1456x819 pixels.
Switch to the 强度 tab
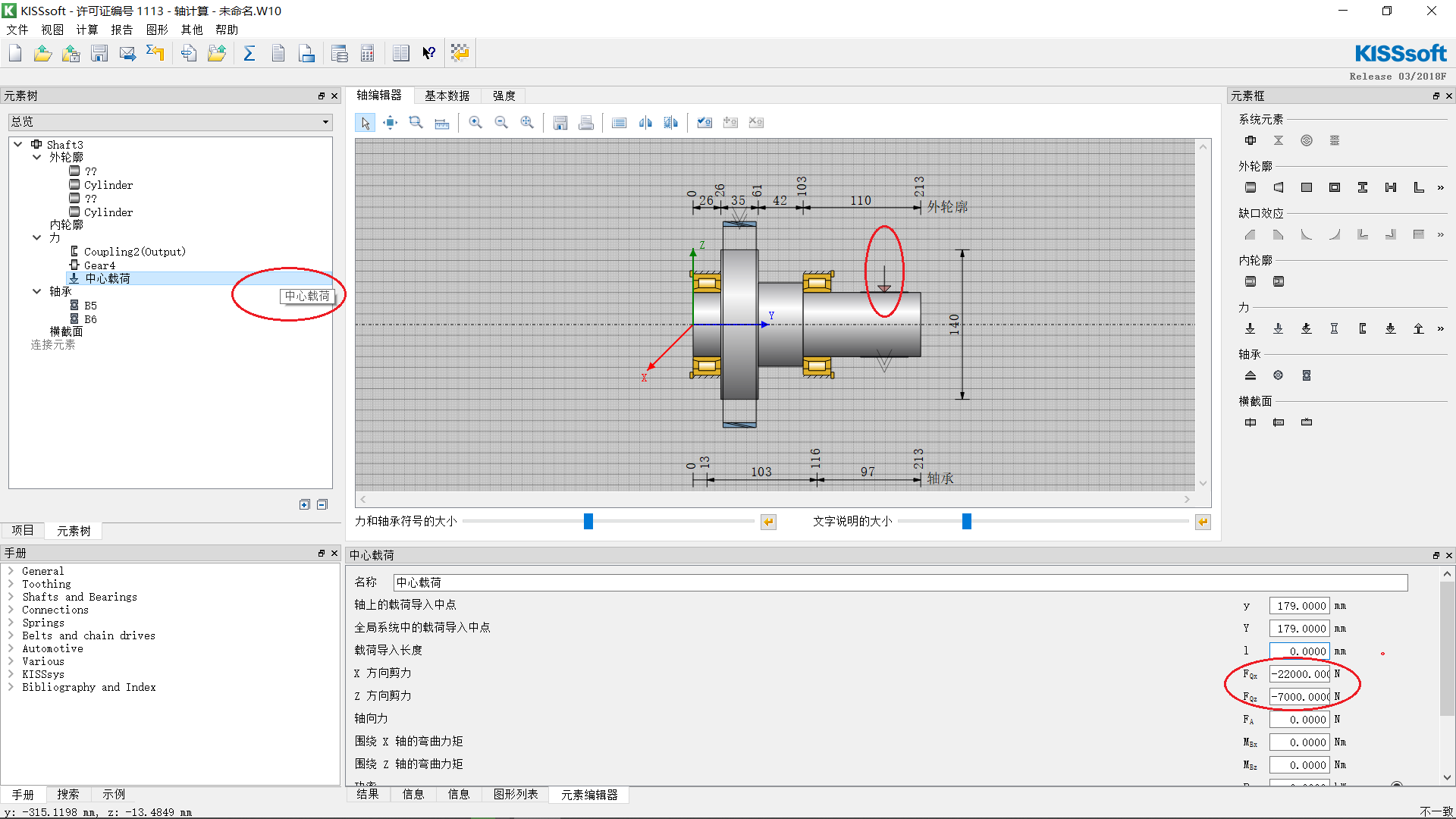tap(504, 96)
